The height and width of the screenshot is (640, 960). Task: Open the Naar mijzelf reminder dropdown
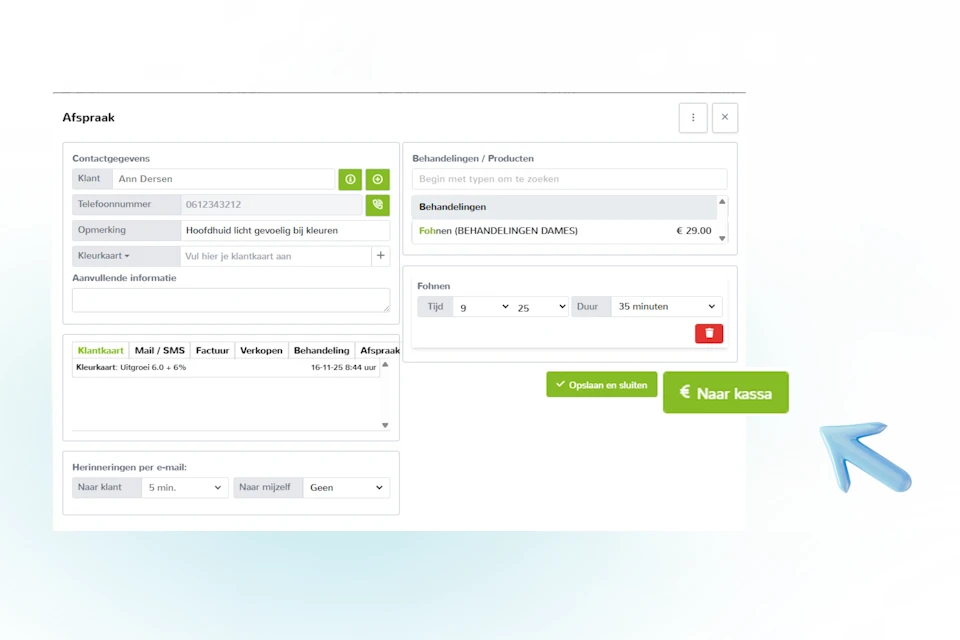(346, 488)
